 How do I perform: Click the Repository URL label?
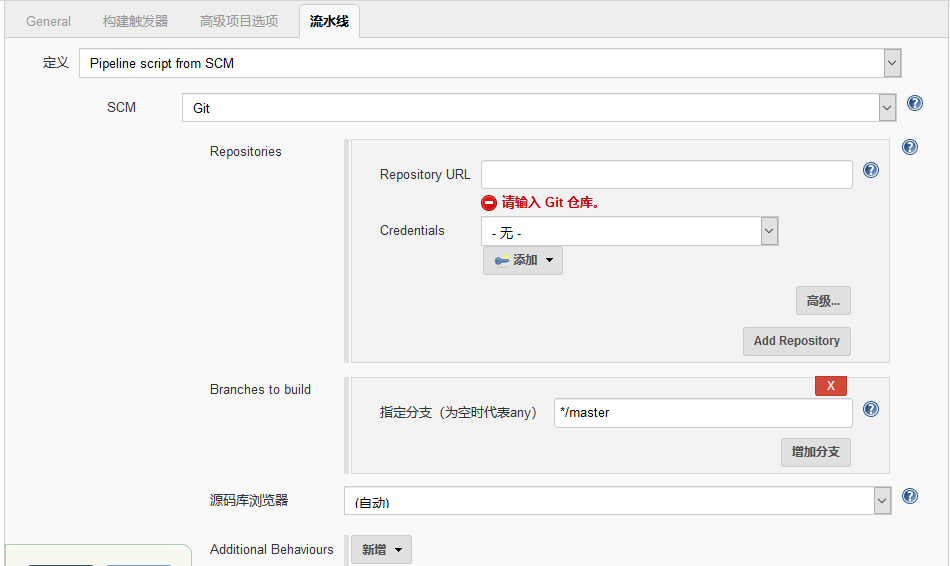pyautogui.click(x=425, y=175)
